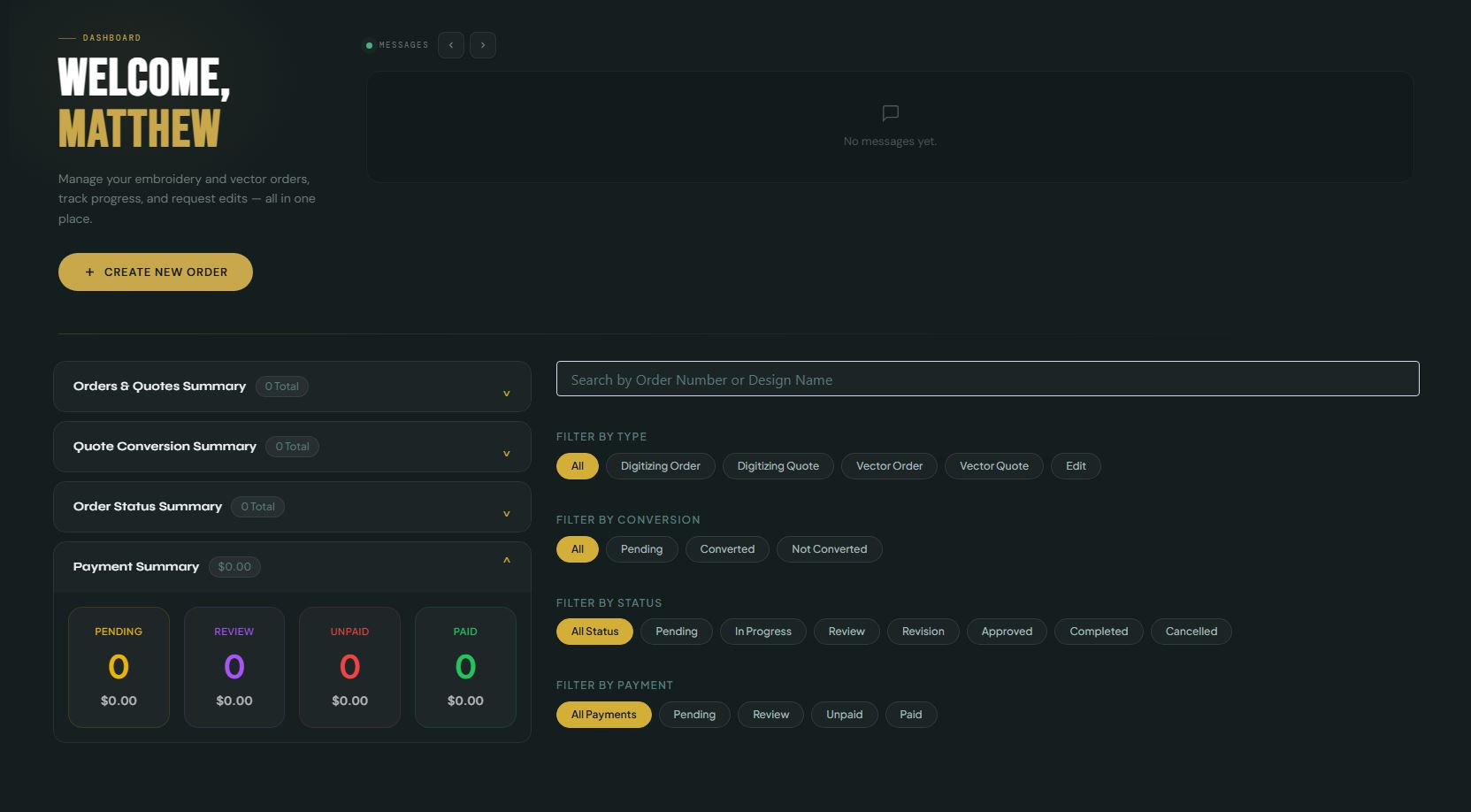Screen dimensions: 1471x812
Task: Collapse the Payment Summary panel
Action: pyautogui.click(x=506, y=560)
